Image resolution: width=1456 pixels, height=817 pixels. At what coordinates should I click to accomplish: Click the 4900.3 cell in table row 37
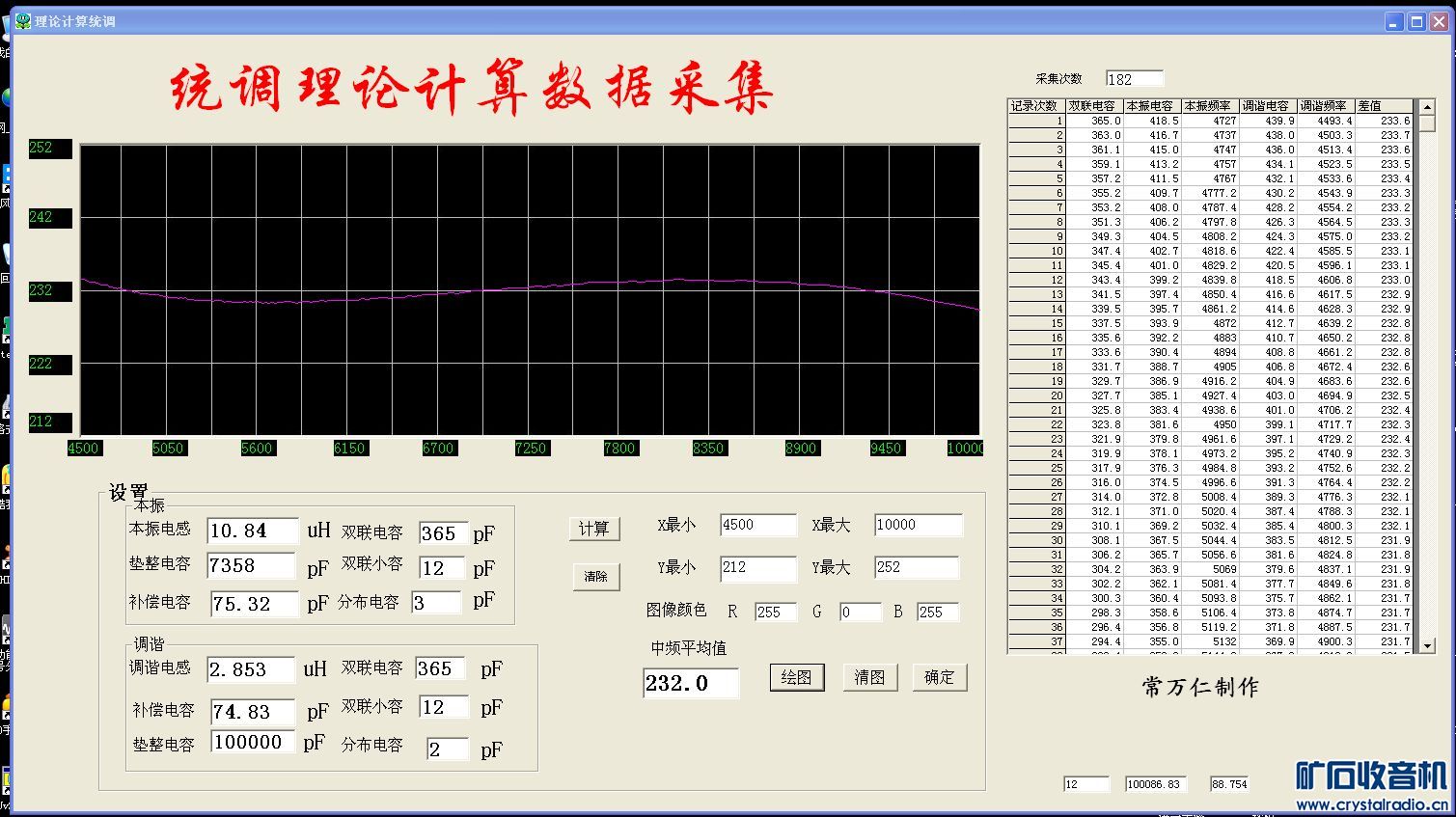1326,641
